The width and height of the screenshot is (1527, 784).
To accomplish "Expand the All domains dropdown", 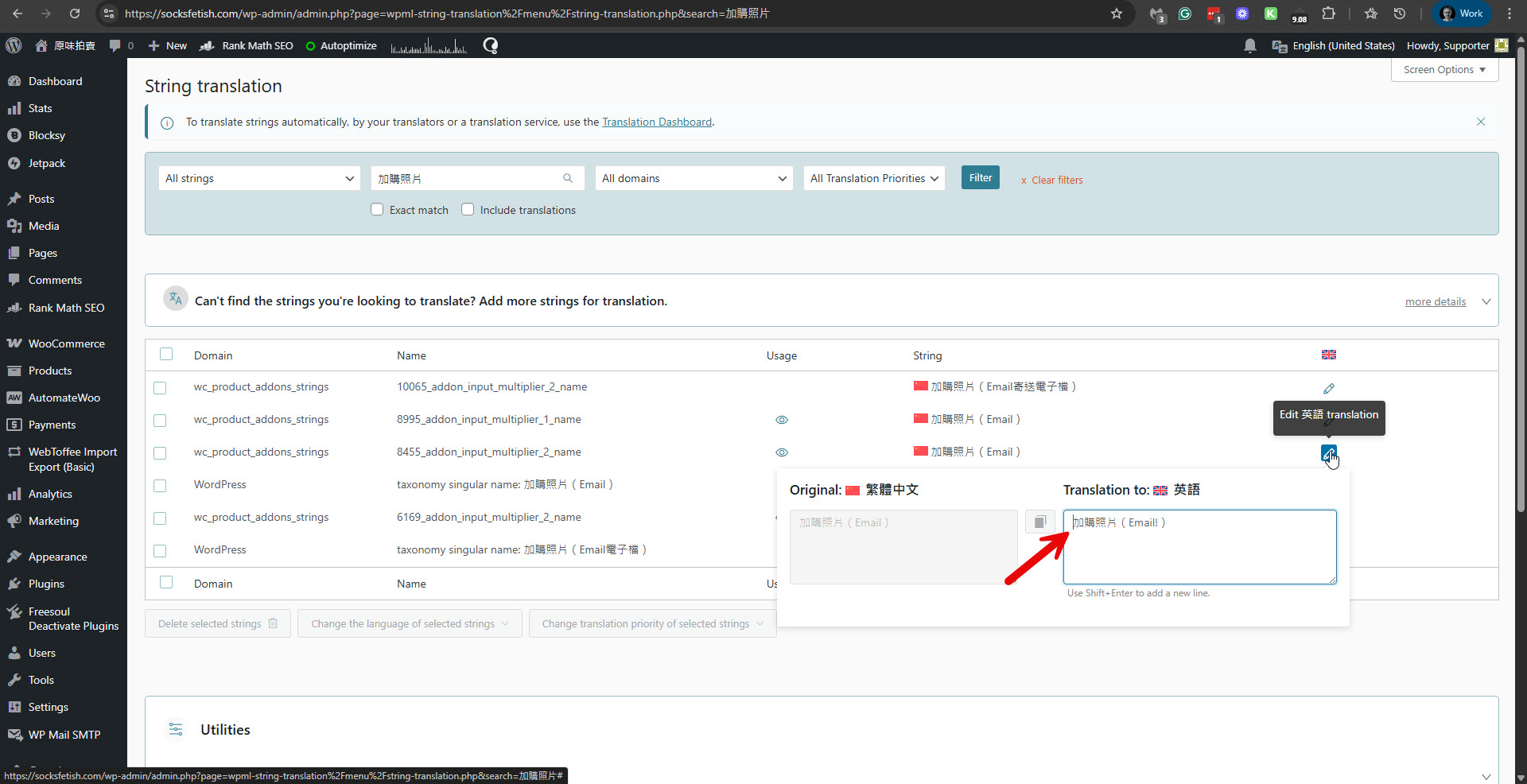I will [694, 178].
